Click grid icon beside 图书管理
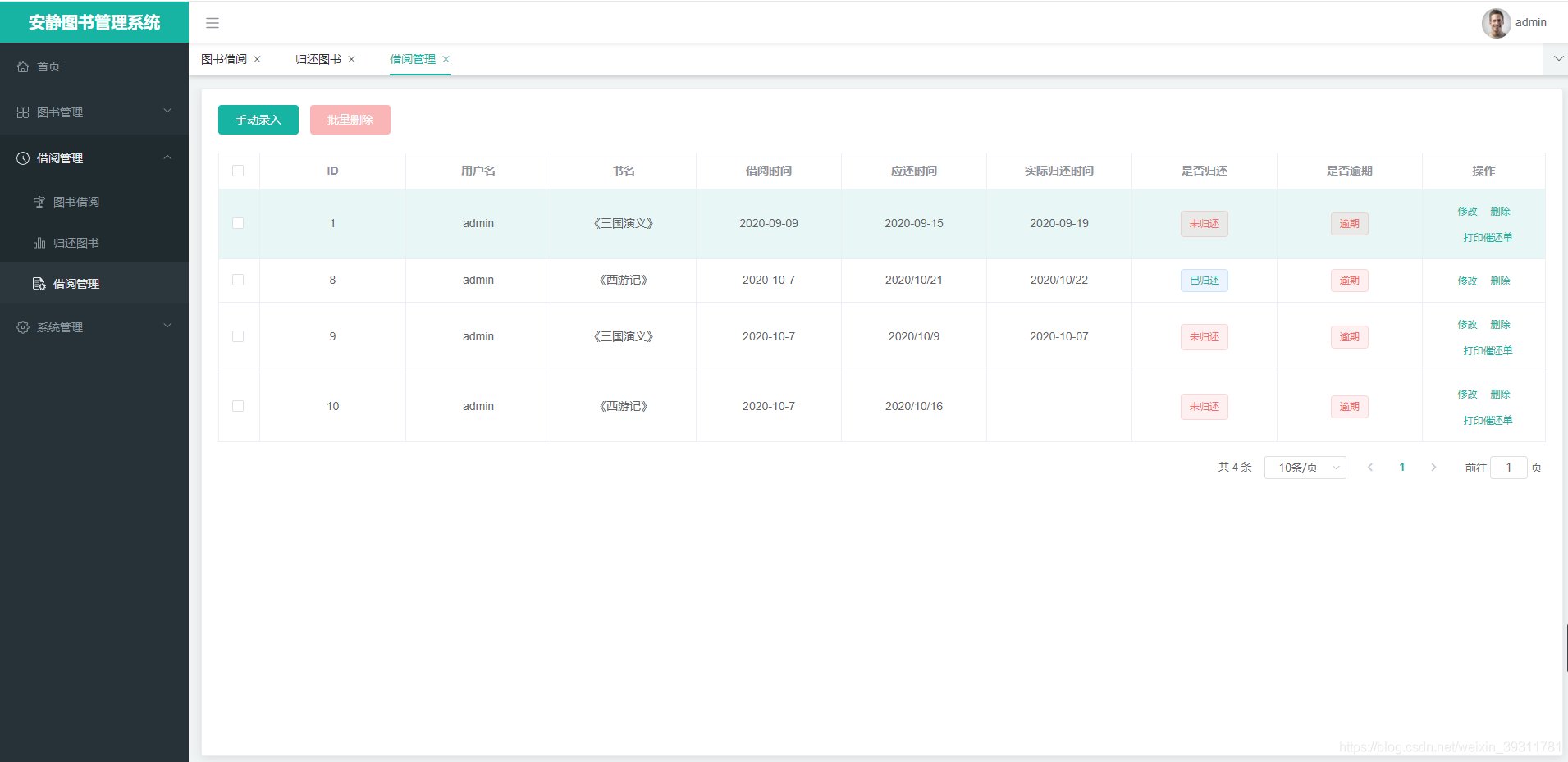This screenshot has height=762, width=1568. [23, 112]
